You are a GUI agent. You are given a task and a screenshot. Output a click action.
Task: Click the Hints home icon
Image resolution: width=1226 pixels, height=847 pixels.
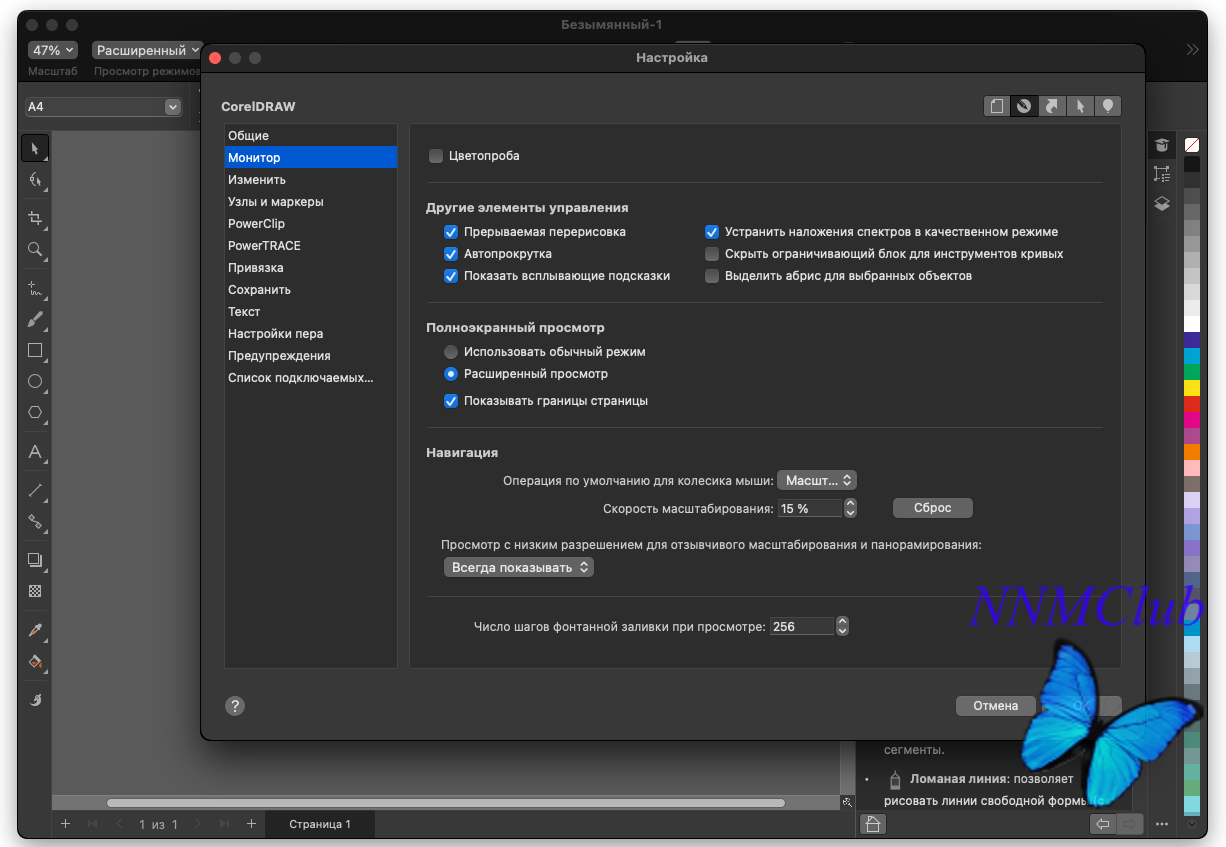click(873, 824)
